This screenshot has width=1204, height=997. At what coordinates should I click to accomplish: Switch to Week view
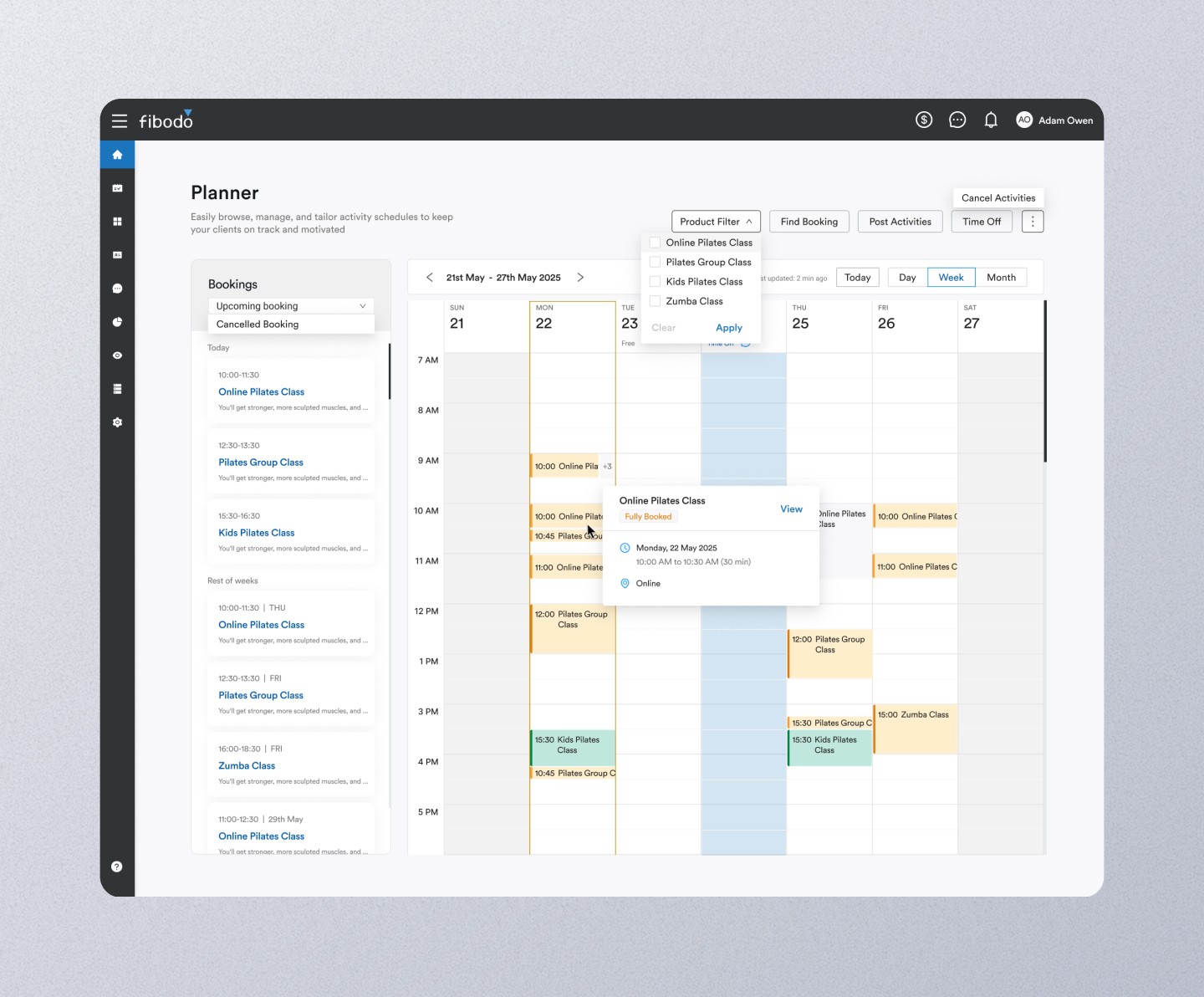(951, 278)
